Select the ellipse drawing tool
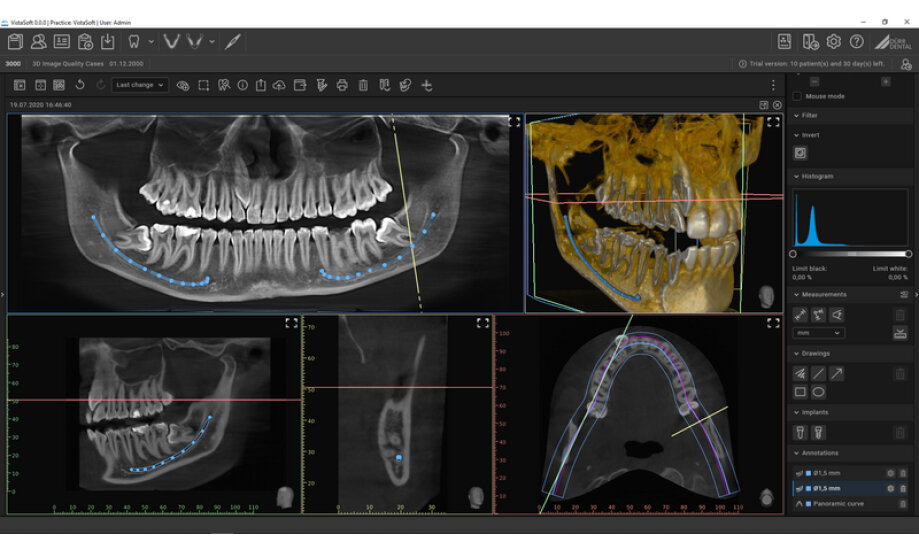The height and width of the screenshot is (552, 919). (818, 392)
